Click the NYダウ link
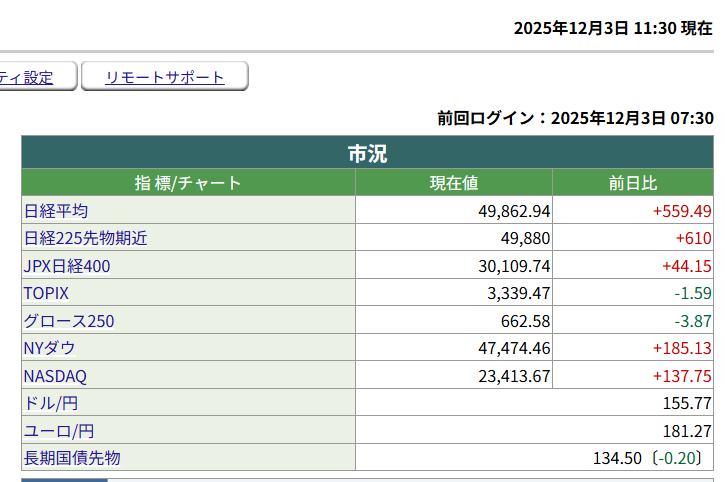 point(49,348)
